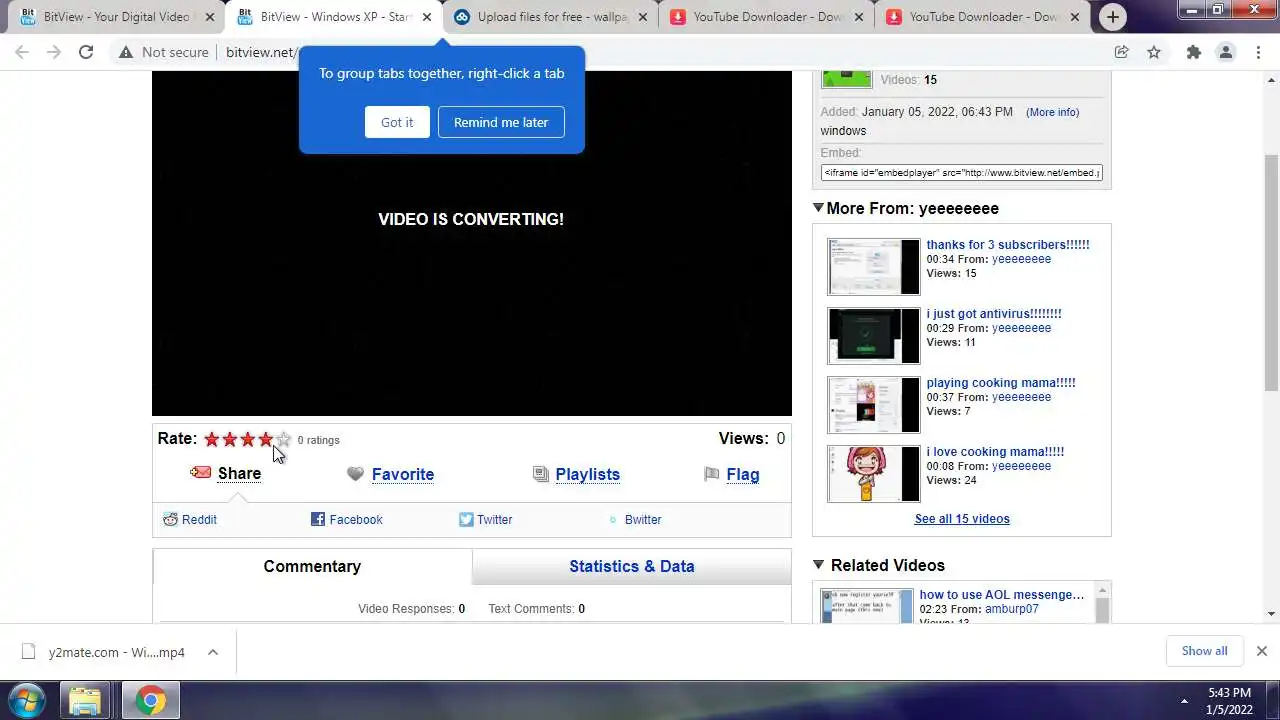
Task: Open i love cooking mama video link
Action: click(x=995, y=452)
